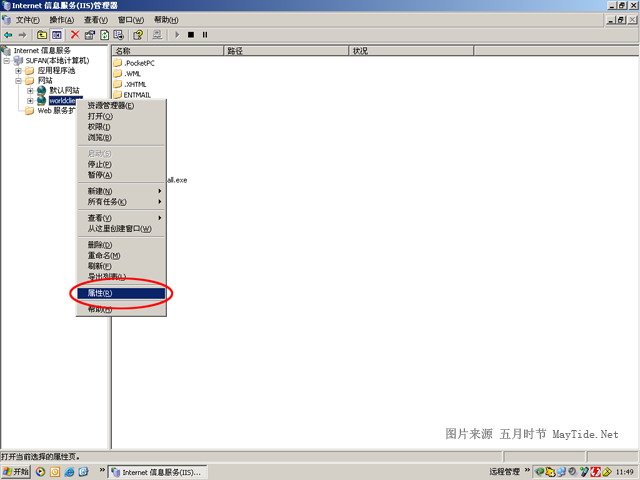Click the red Delete icon in toolbar
The height and width of the screenshot is (480, 640).
[x=74, y=34]
